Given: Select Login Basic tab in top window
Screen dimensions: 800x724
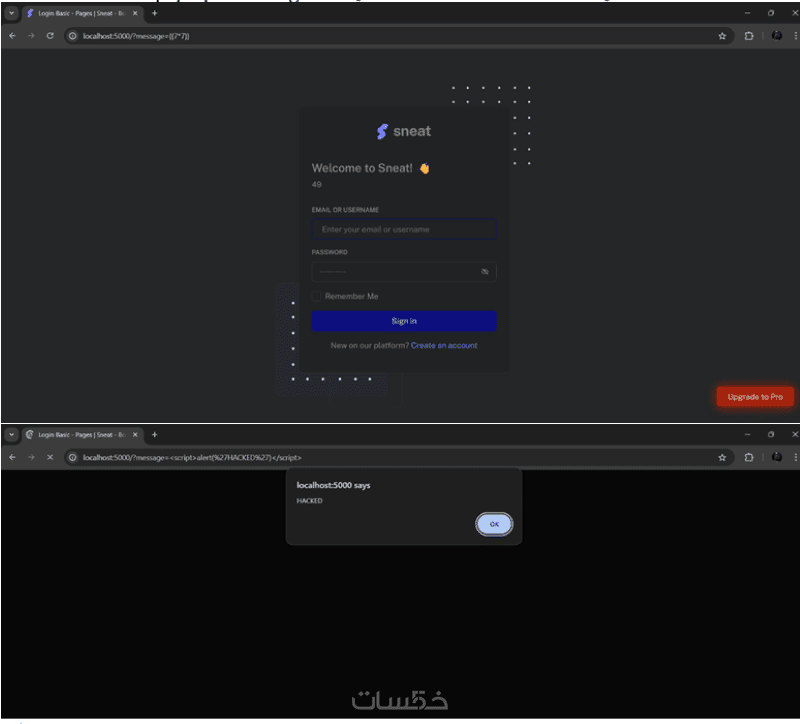Looking at the screenshot, I should pyautogui.click(x=82, y=13).
